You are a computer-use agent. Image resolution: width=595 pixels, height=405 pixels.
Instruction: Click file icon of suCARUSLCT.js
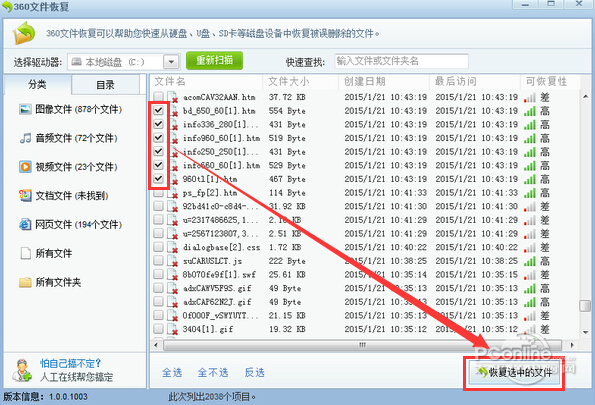(173, 261)
